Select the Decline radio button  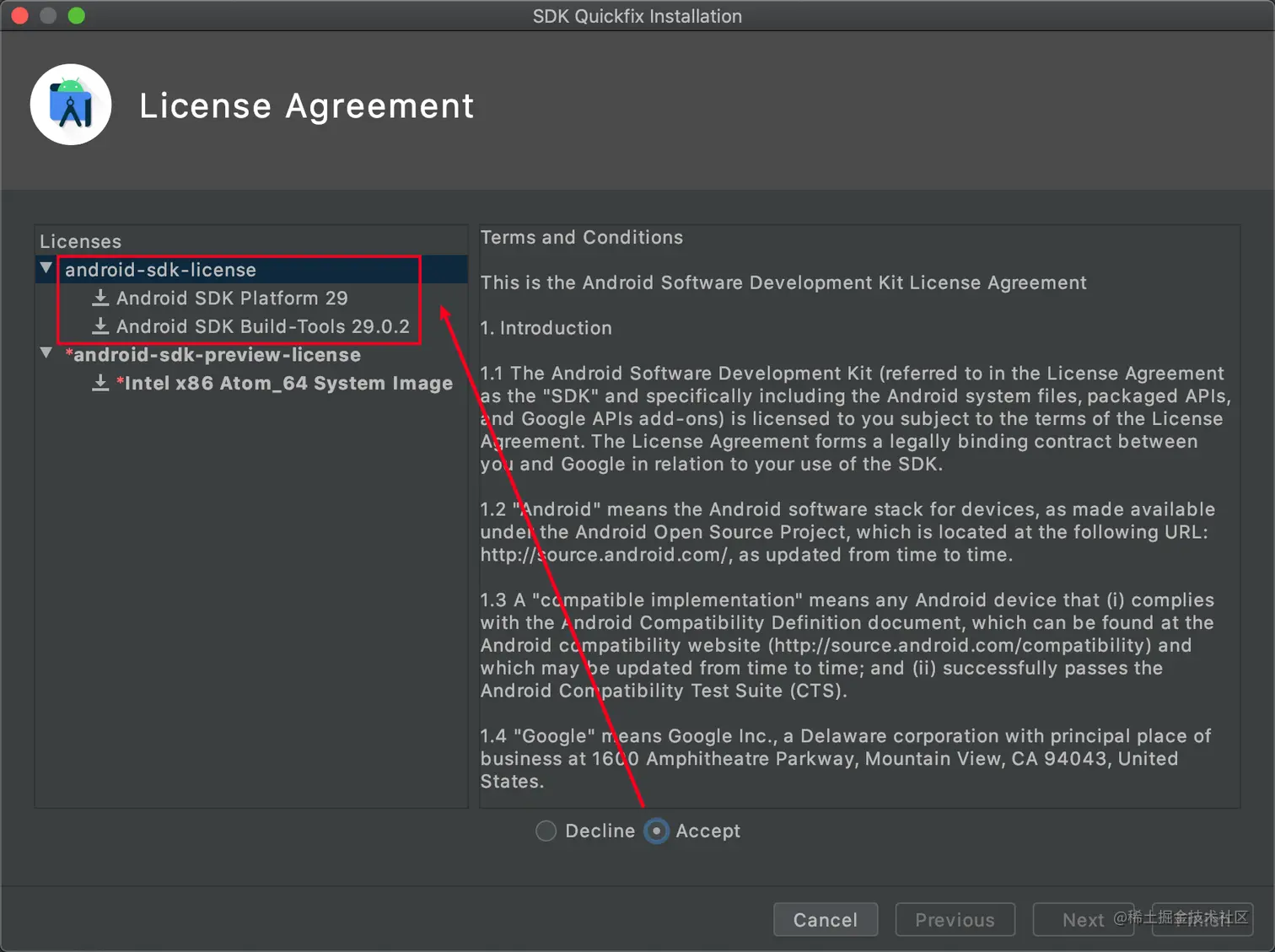click(x=546, y=831)
